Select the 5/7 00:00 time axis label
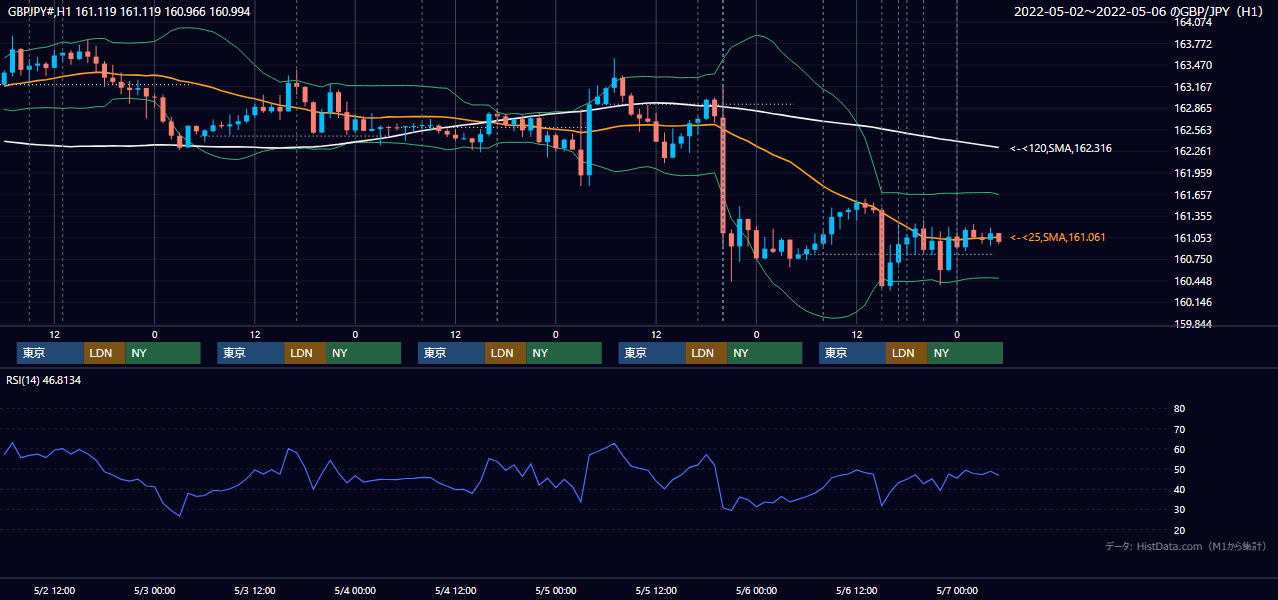Image resolution: width=1278 pixels, height=600 pixels. click(957, 590)
